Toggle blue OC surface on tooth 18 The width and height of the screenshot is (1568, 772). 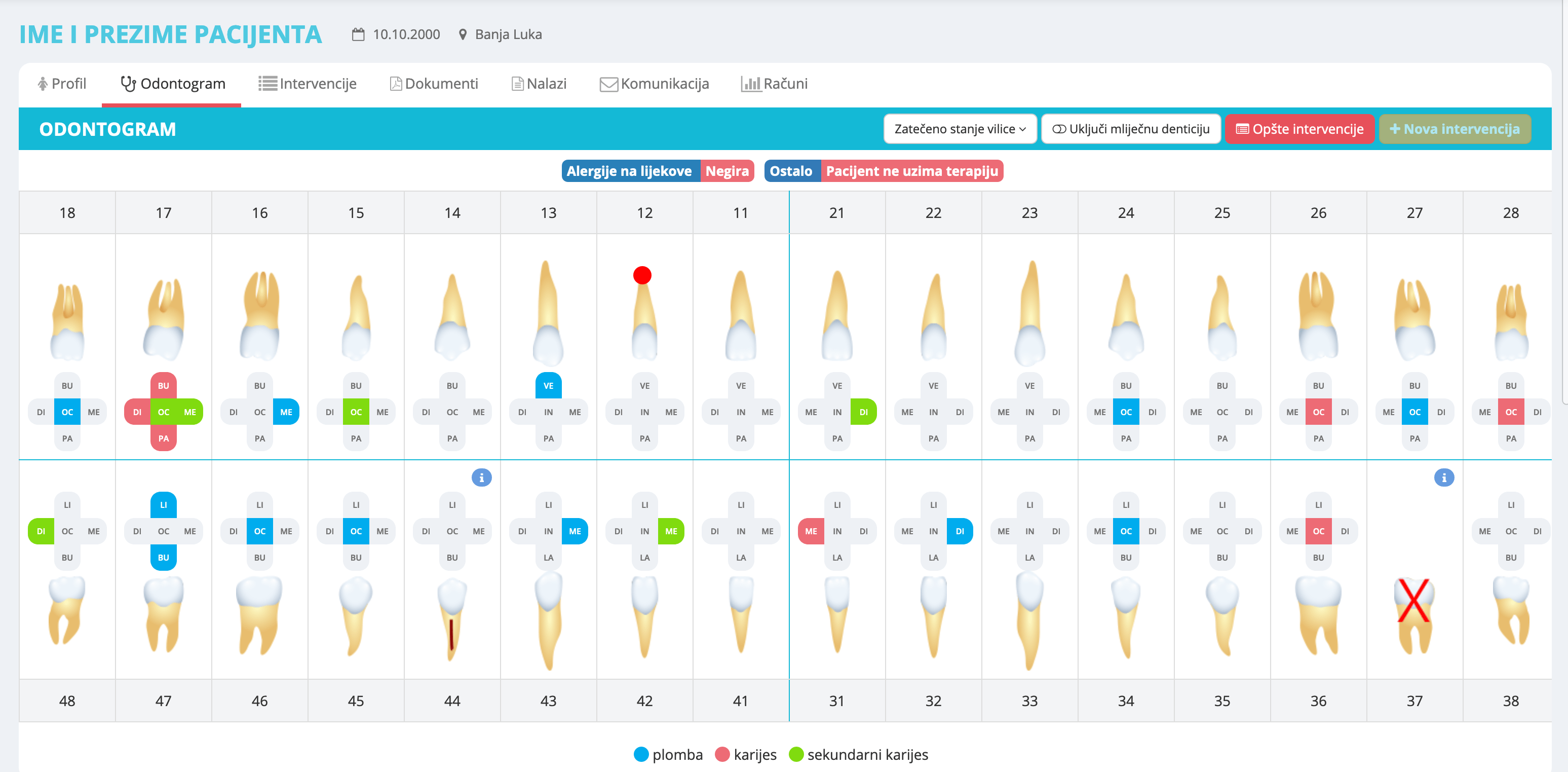[x=67, y=412]
